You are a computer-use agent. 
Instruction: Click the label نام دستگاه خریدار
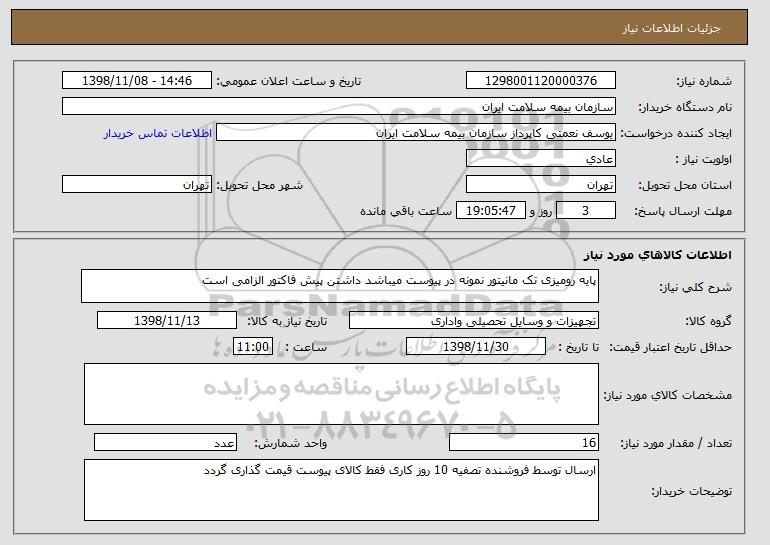click(685, 108)
